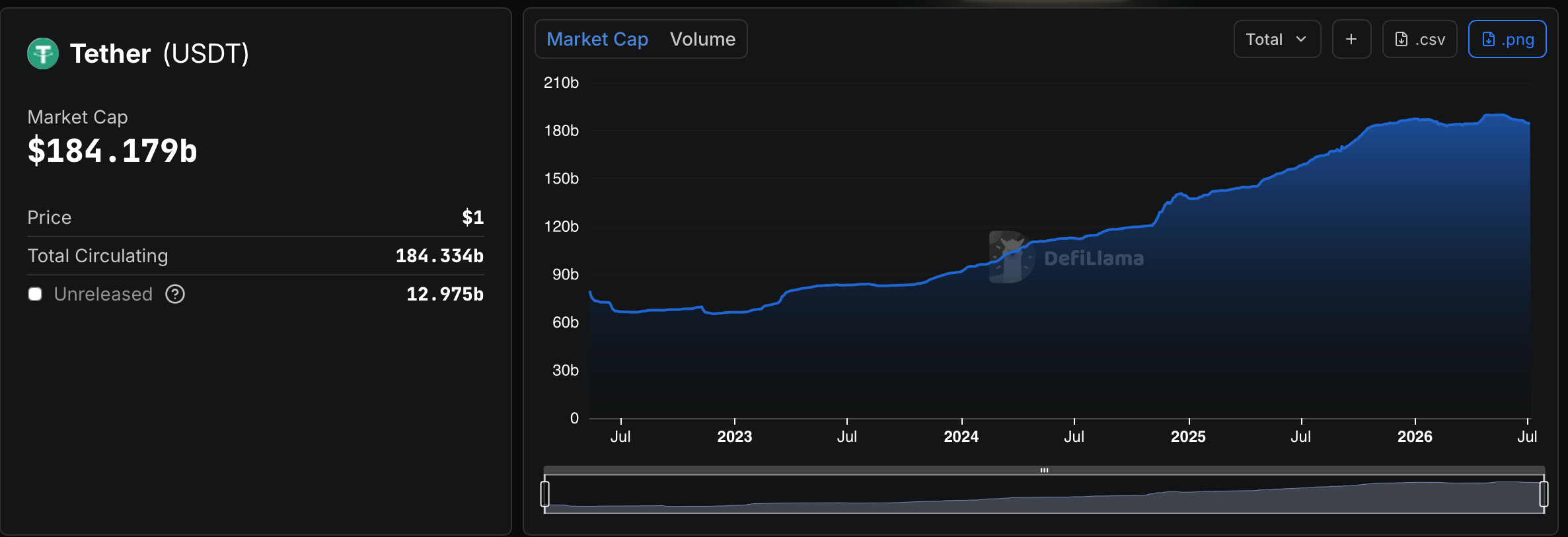The width and height of the screenshot is (1568, 537).
Task: Click the DefiLlama watermark logo on chart
Action: 1012,257
